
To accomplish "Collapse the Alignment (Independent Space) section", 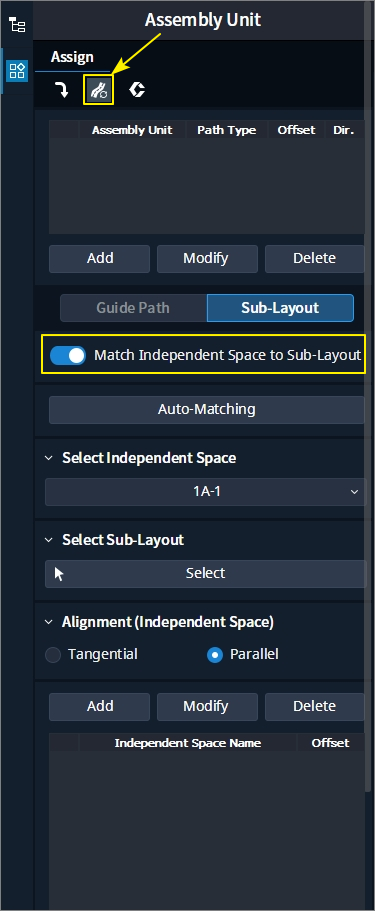I will [x=49, y=622].
